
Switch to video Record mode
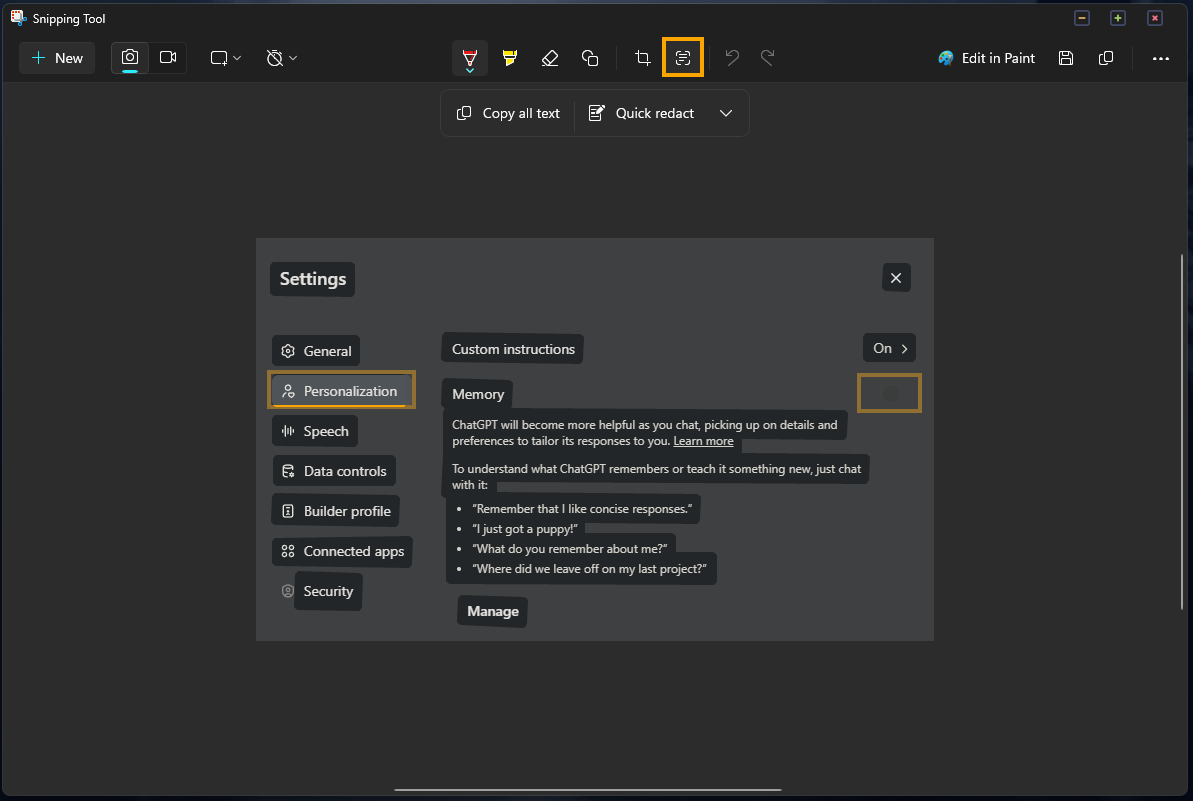168,58
